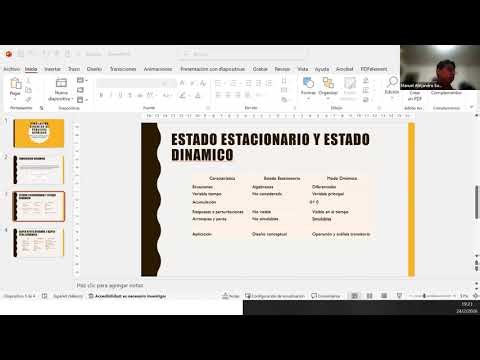Click the Organizar arrange icon
This screenshot has height=360, width=480.
click(328, 82)
